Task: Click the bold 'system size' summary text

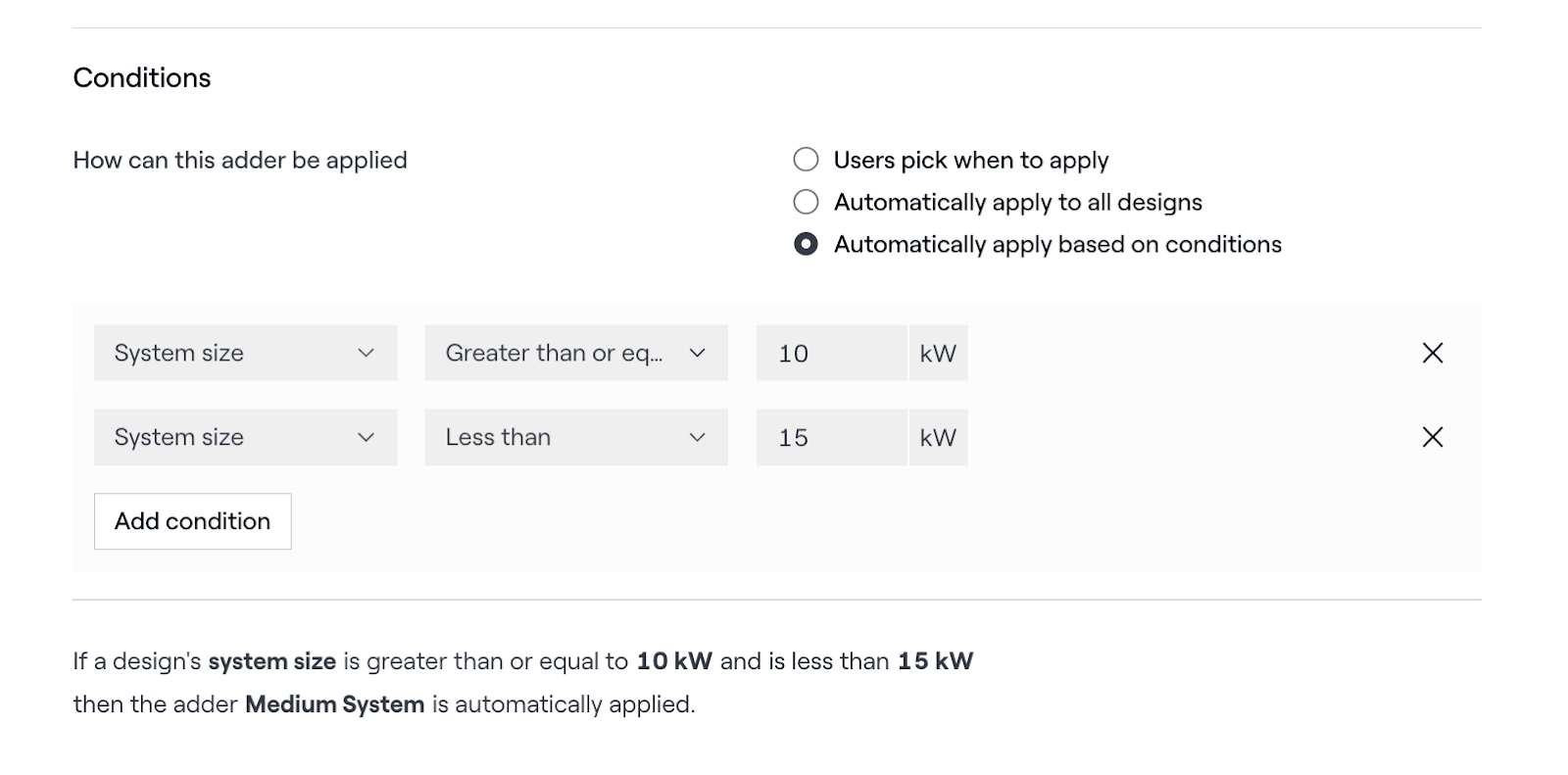Action: coord(271,661)
